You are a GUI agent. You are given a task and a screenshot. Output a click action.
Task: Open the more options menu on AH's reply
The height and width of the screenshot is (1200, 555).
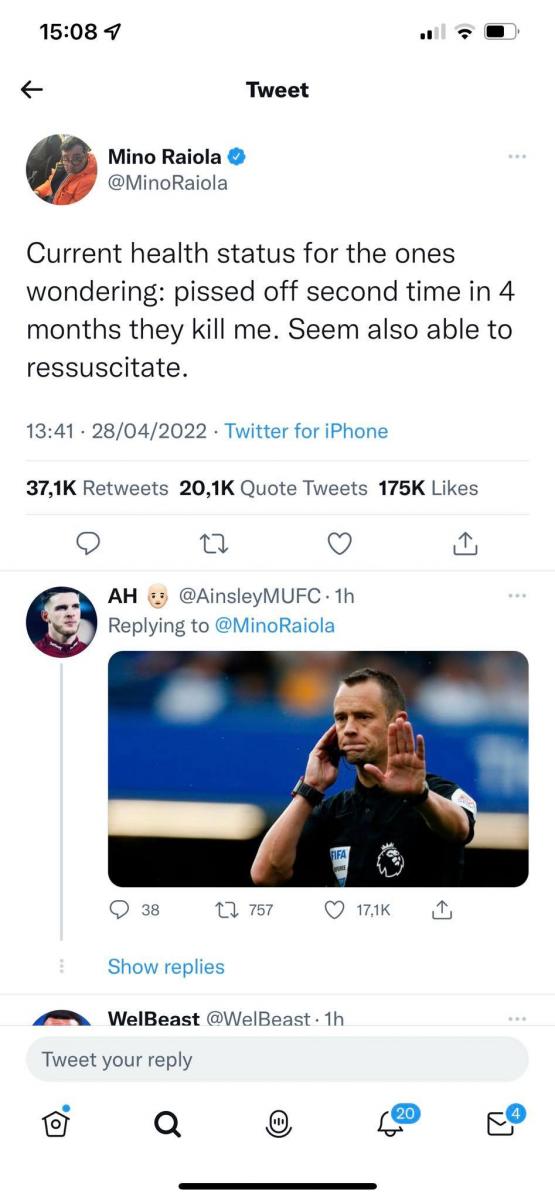pyautogui.click(x=517, y=596)
